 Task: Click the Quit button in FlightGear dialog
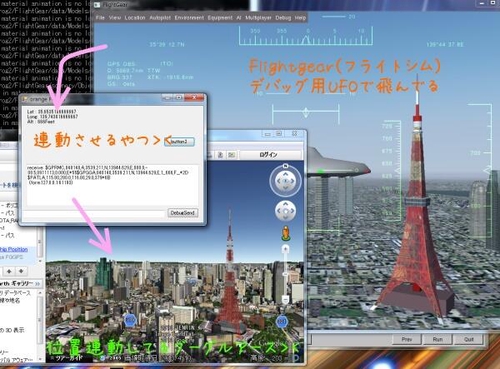tap(469, 339)
